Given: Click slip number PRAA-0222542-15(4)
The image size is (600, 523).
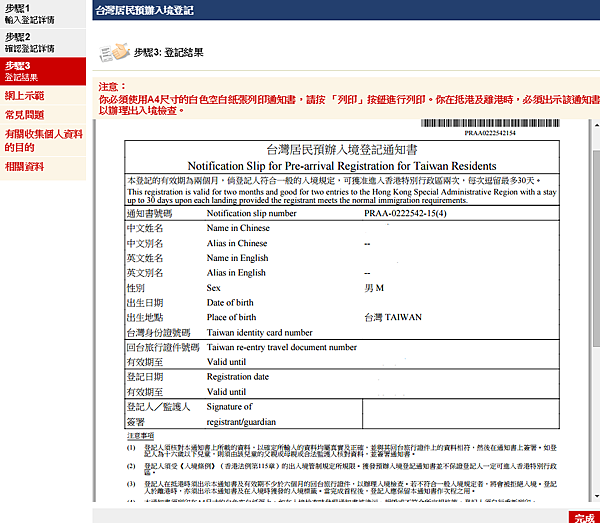Looking at the screenshot, I should 405,213.
